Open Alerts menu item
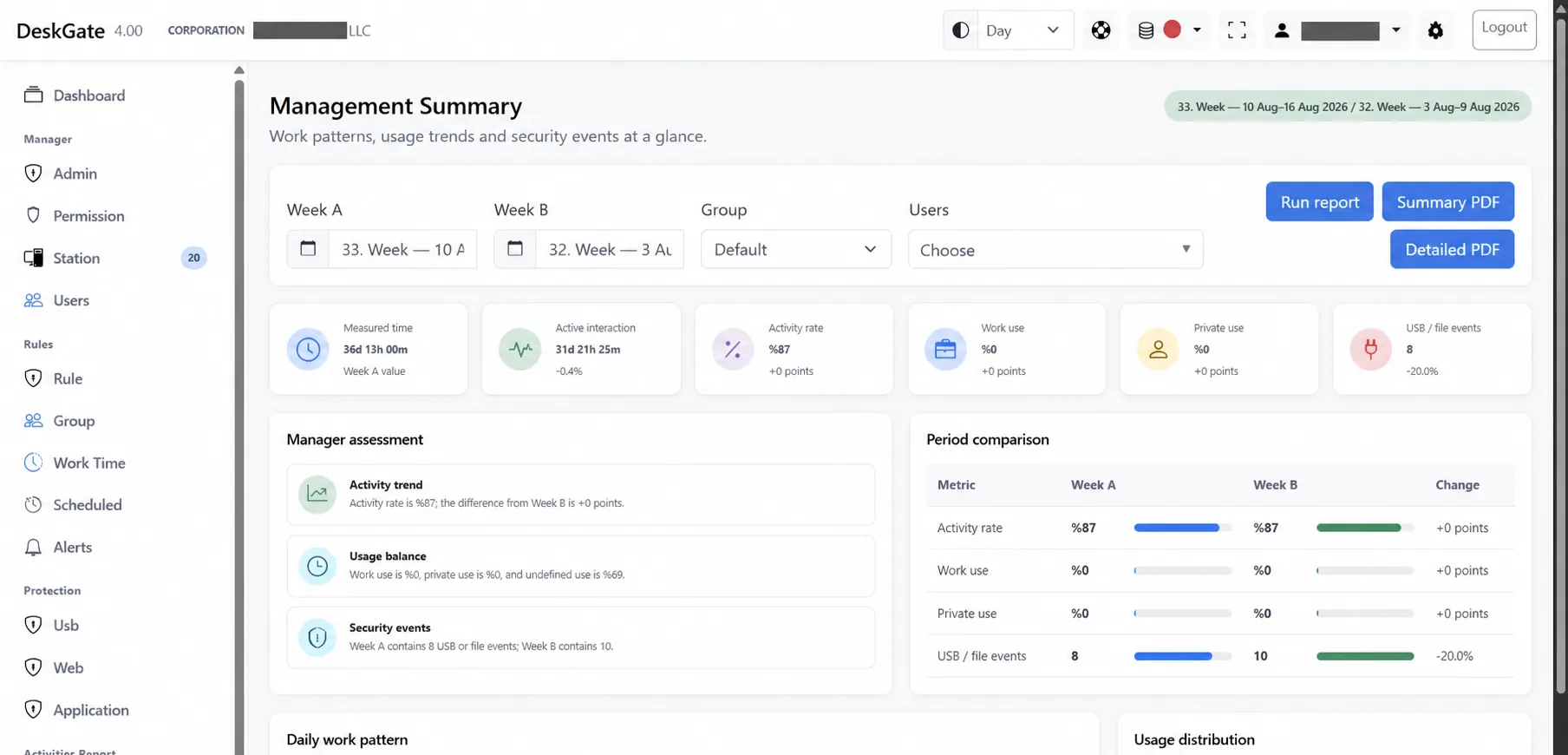The image size is (1568, 755). (73, 547)
